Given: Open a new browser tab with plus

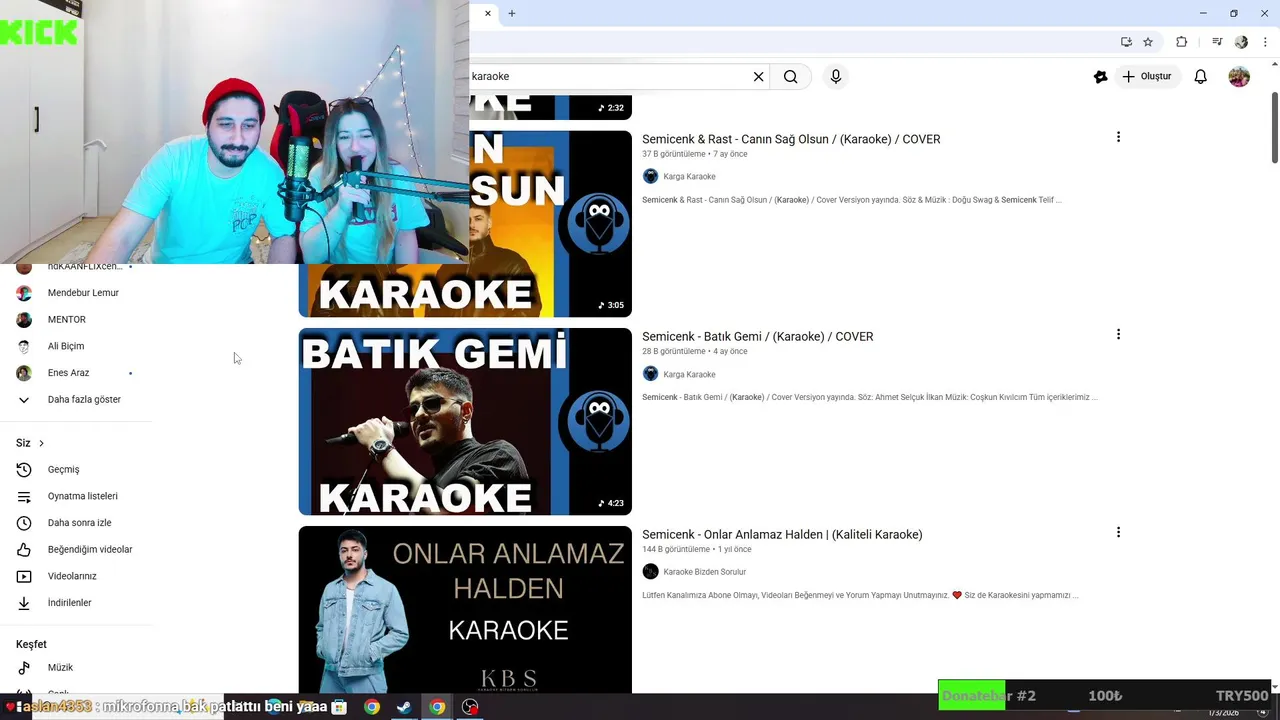Looking at the screenshot, I should pyautogui.click(x=512, y=13).
